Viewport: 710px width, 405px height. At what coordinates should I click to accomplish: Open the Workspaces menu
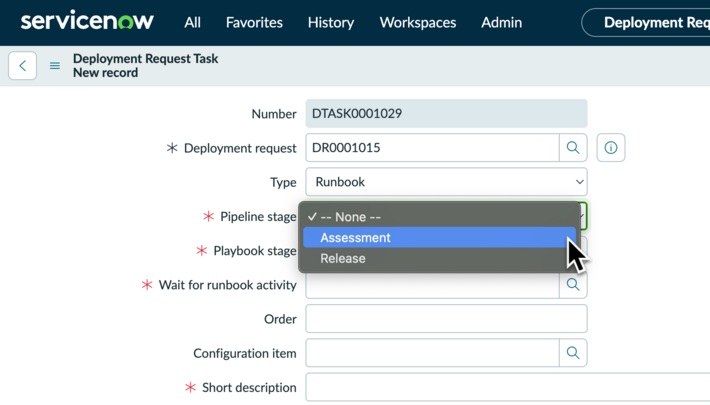[x=418, y=22]
